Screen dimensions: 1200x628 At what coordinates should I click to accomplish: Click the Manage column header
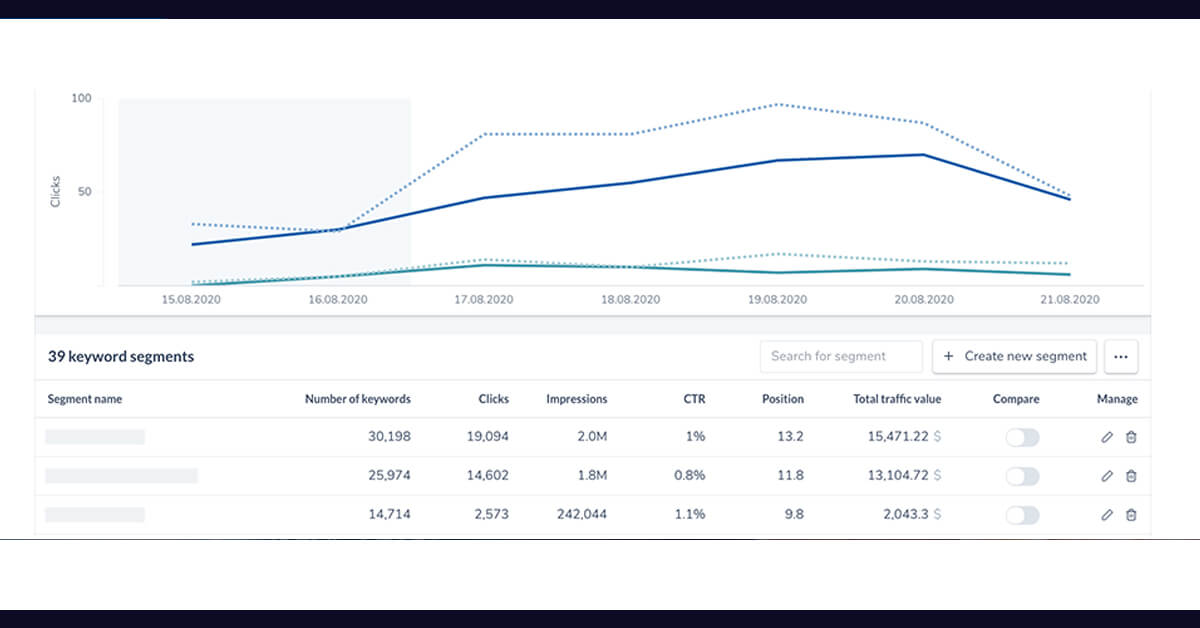pos(1117,399)
